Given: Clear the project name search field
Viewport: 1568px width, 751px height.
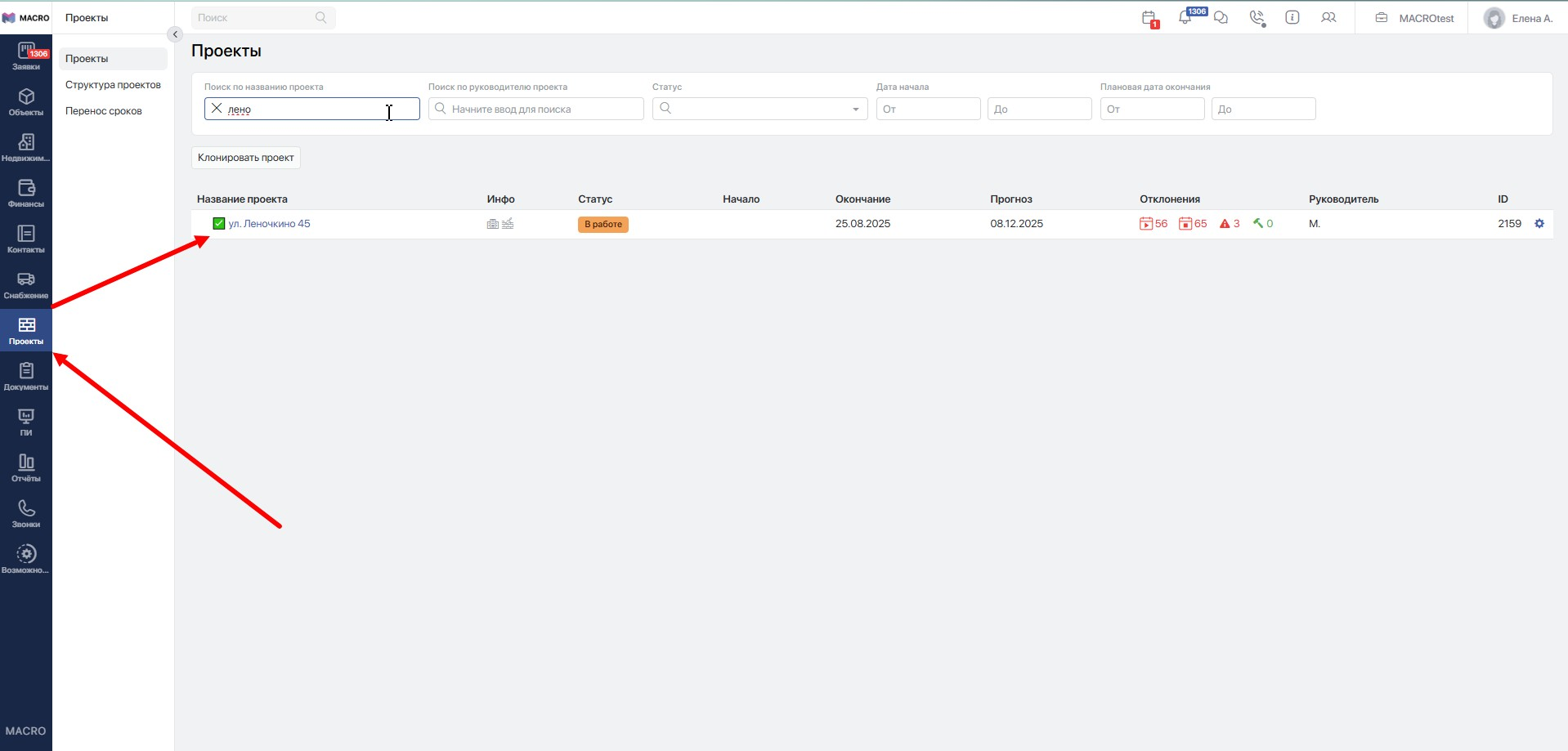Looking at the screenshot, I should pos(217,109).
